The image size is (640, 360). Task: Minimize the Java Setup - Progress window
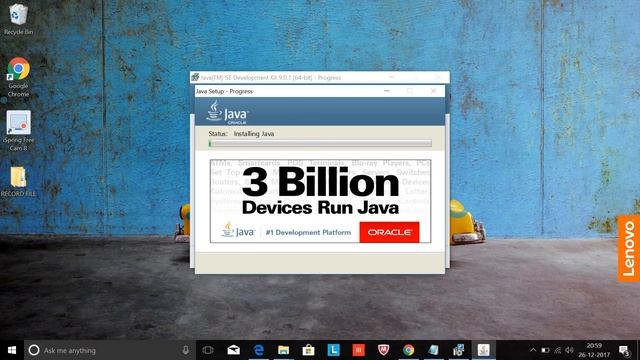[x=387, y=91]
